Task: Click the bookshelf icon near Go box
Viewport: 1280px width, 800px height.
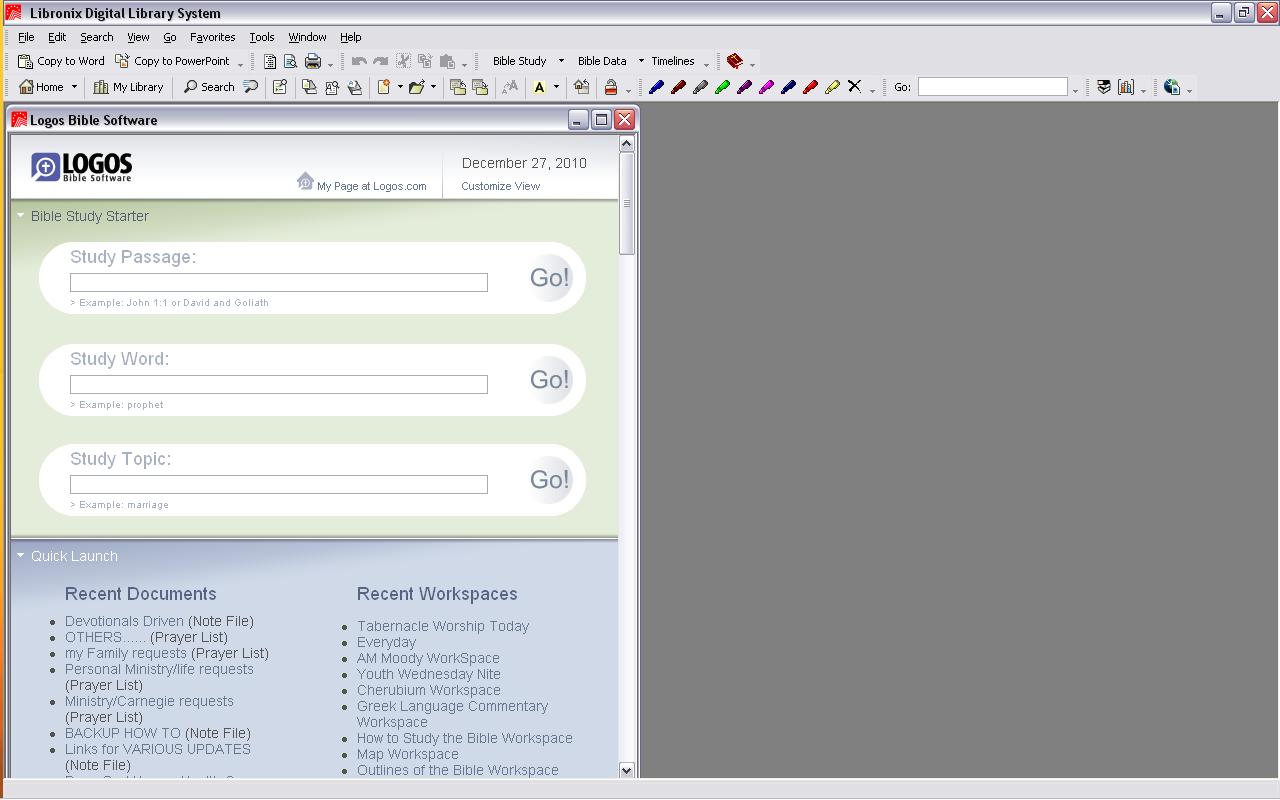Action: (1126, 87)
